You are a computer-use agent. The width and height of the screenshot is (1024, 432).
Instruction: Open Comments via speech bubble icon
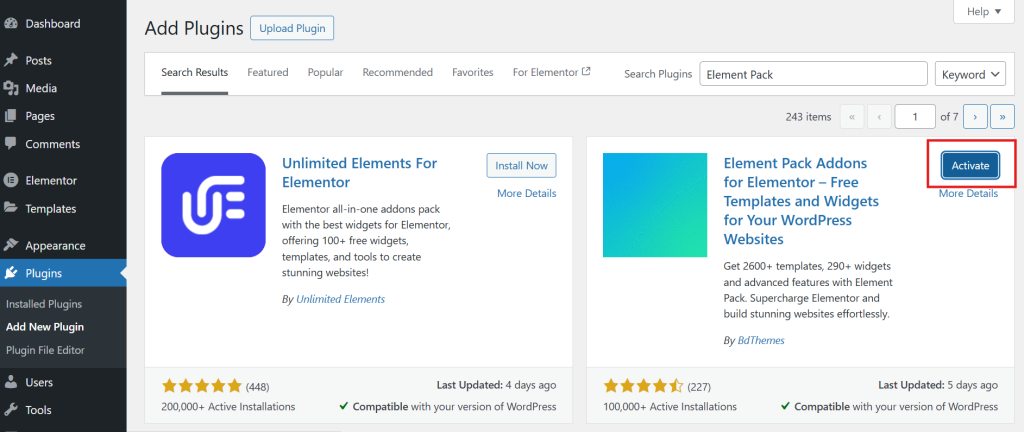(11, 144)
